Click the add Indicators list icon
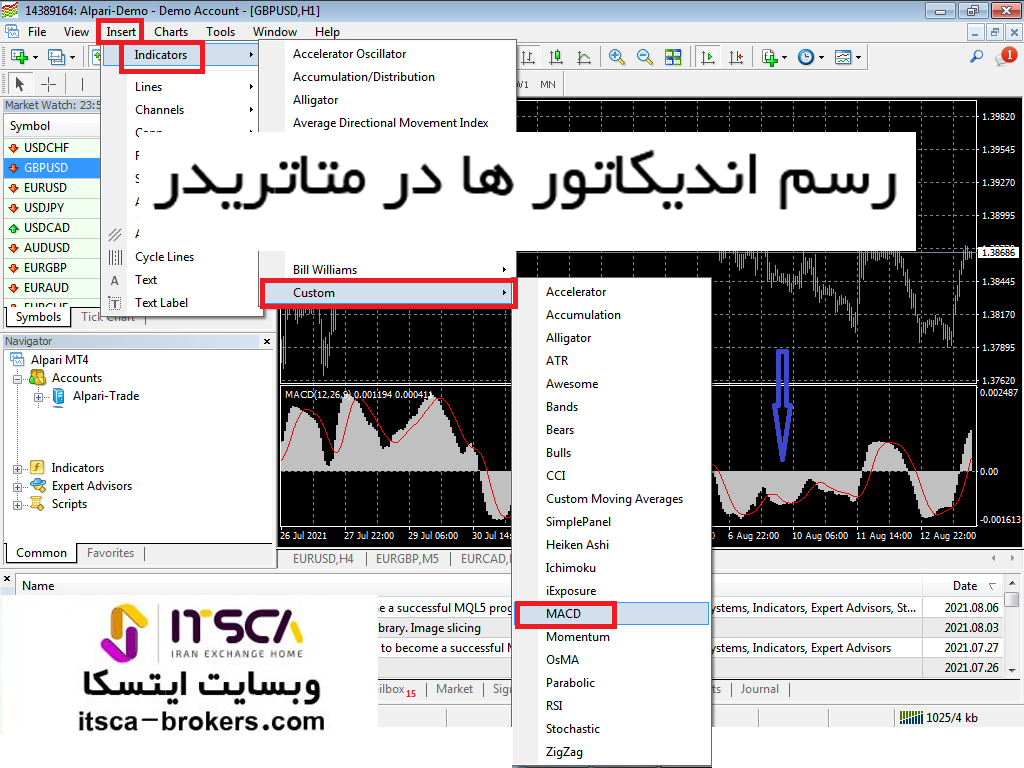Image resolution: width=1024 pixels, height=768 pixels. click(x=770, y=57)
